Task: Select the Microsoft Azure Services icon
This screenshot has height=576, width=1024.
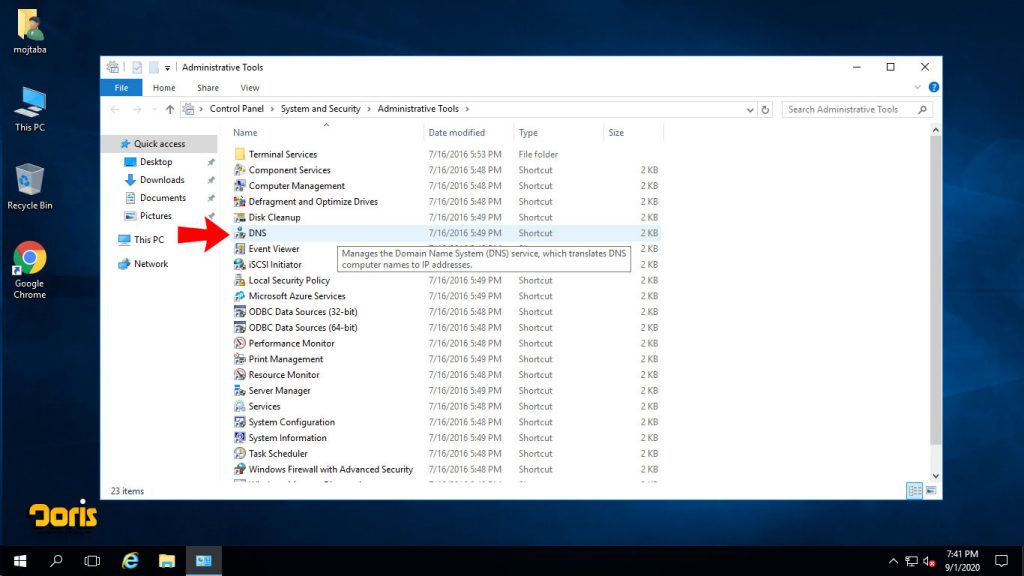Action: (240, 296)
